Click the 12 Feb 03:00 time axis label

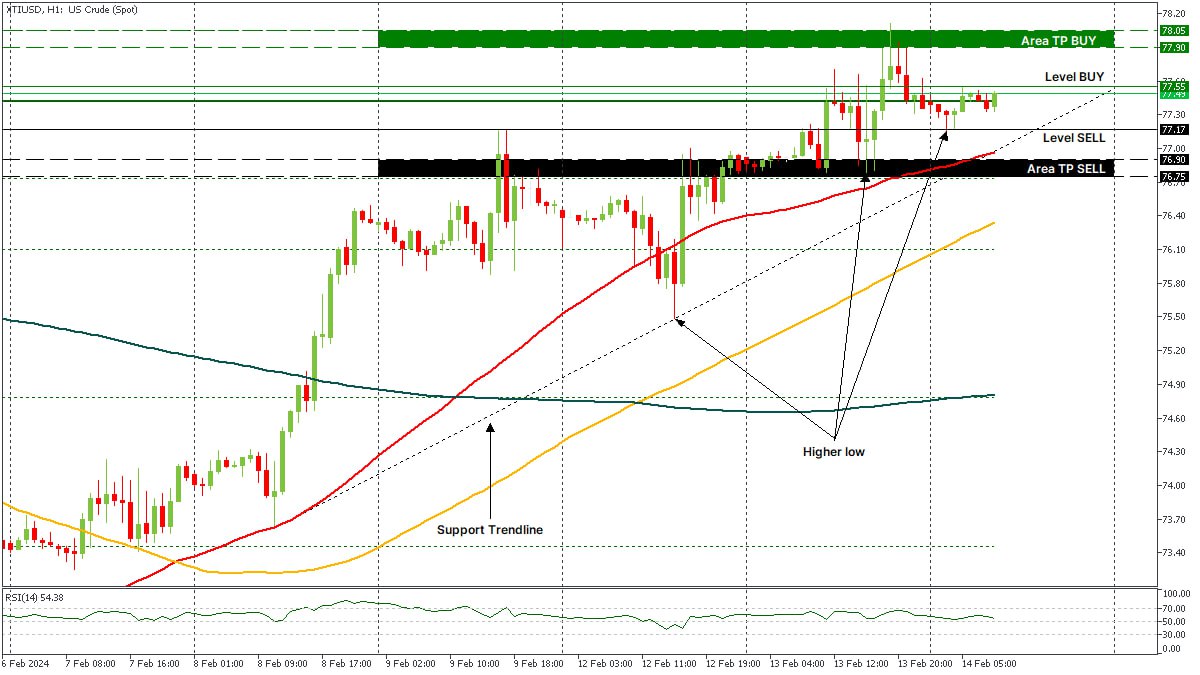coord(606,663)
